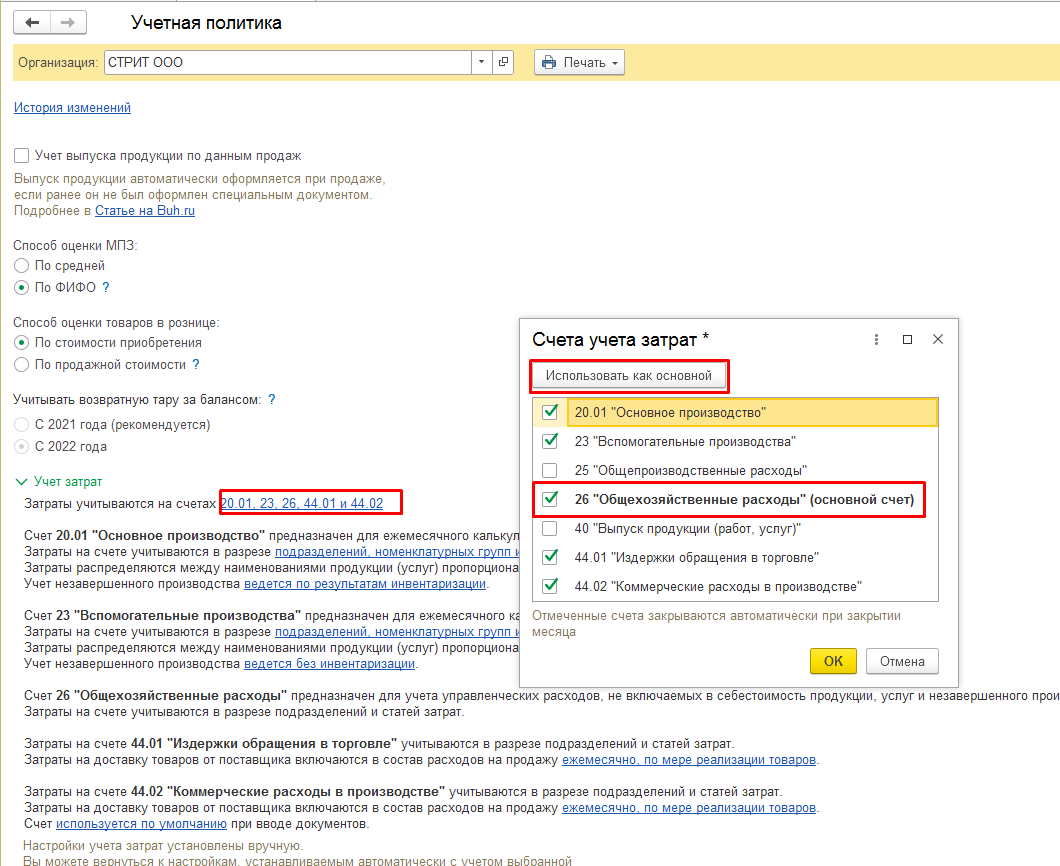The image size is (1060, 866).
Task: Select По средней valuation method
Action: [22, 266]
